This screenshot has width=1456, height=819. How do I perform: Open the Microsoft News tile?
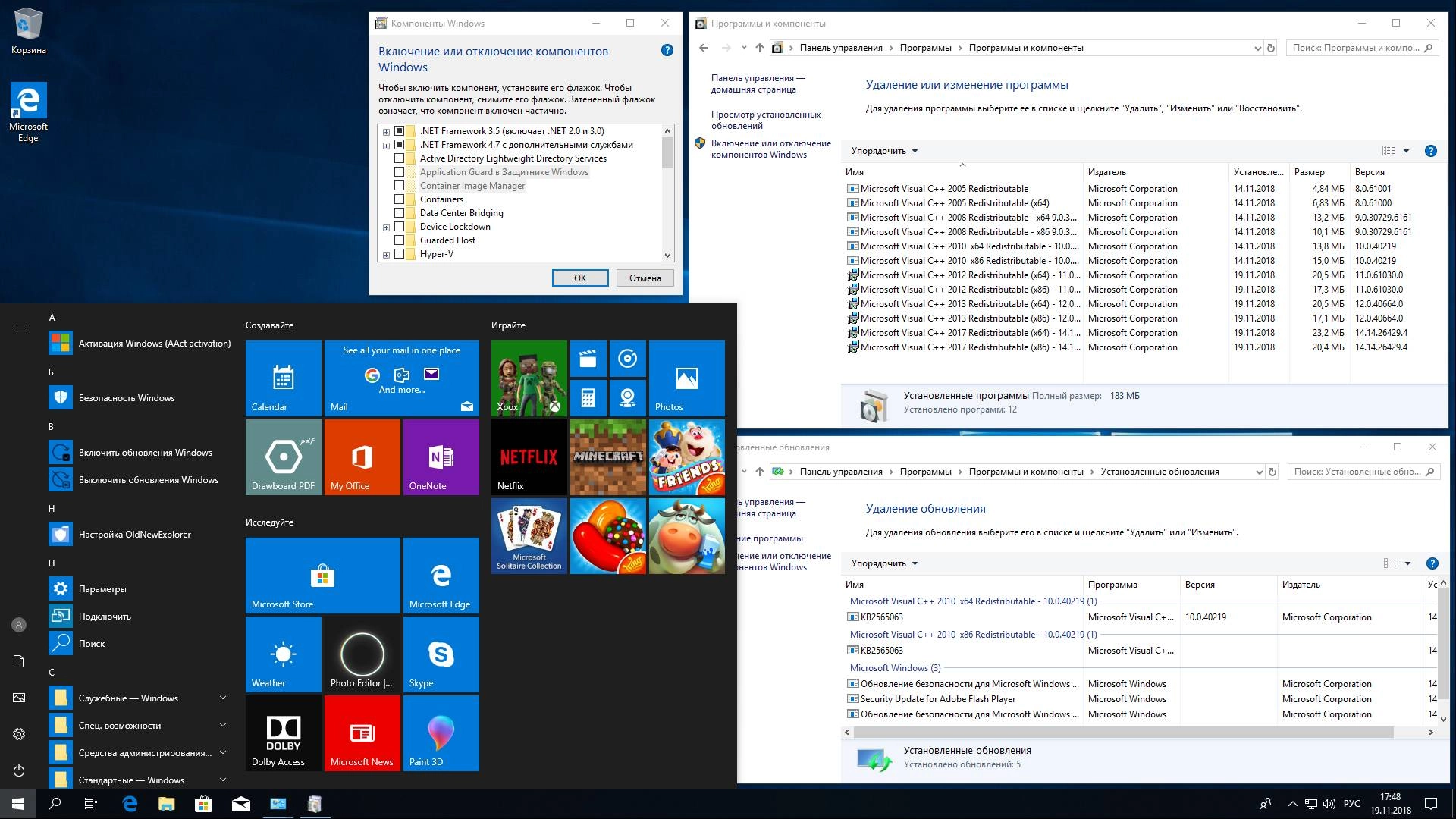362,733
